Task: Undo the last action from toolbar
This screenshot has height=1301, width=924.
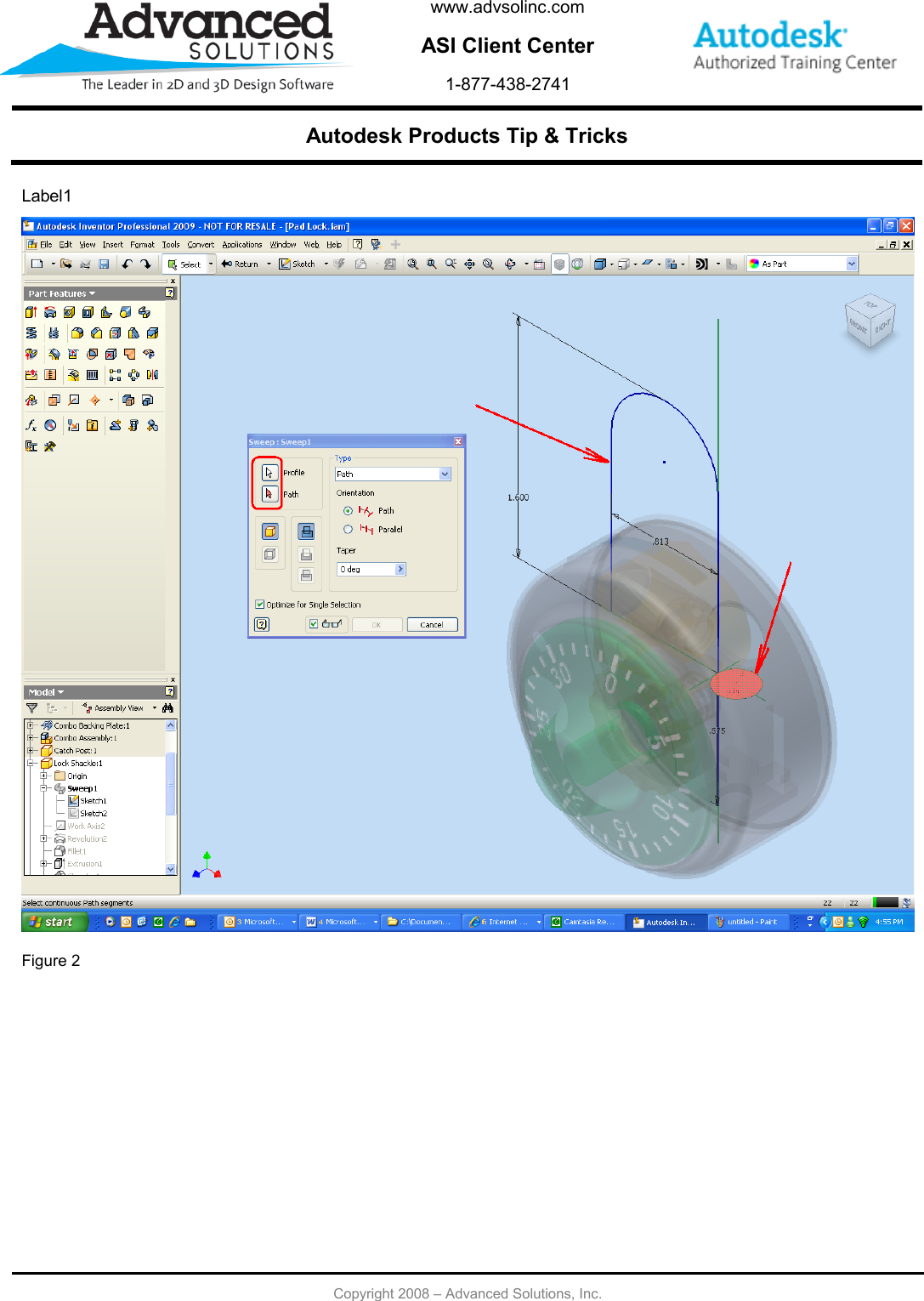Action: [127, 264]
